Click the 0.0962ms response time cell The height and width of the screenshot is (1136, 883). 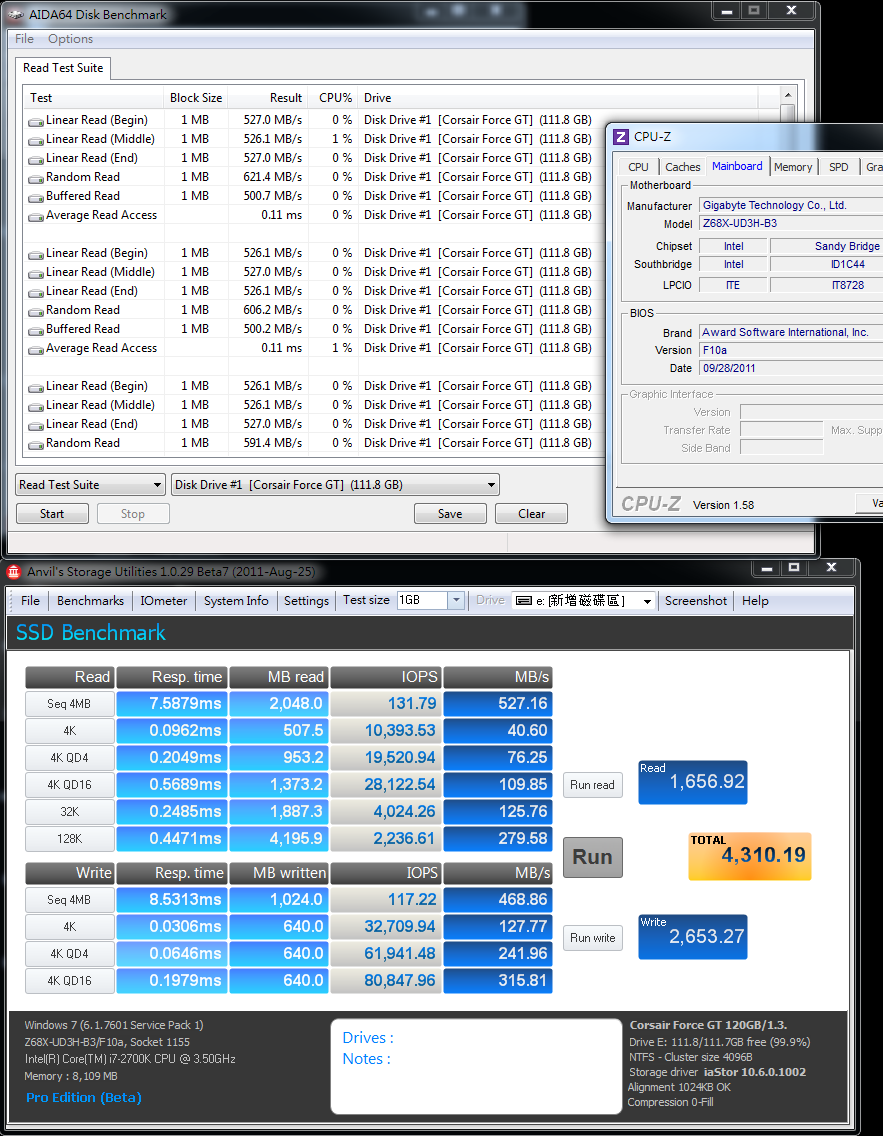(x=172, y=730)
